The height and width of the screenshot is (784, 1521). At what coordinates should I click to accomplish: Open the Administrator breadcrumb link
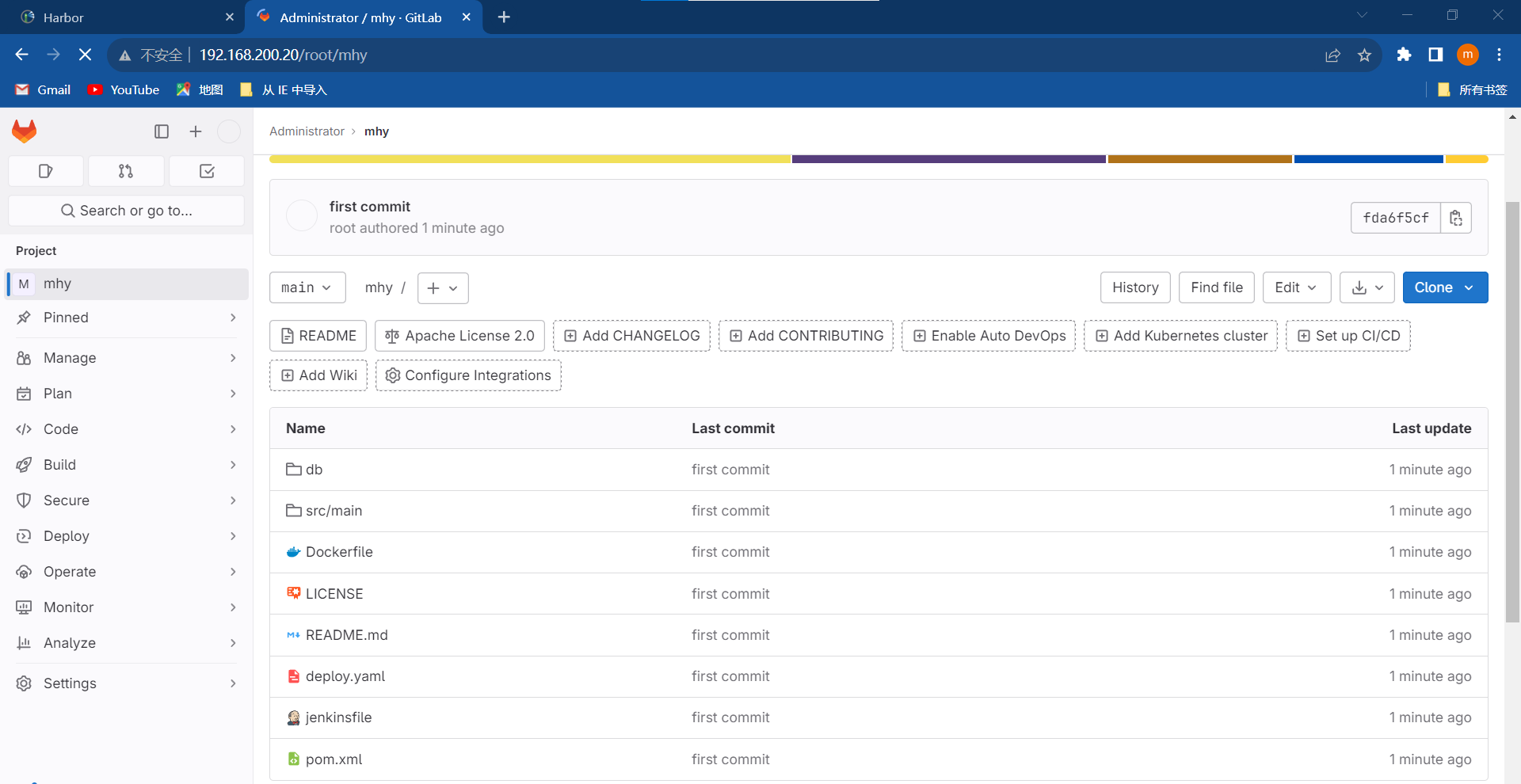coord(307,131)
